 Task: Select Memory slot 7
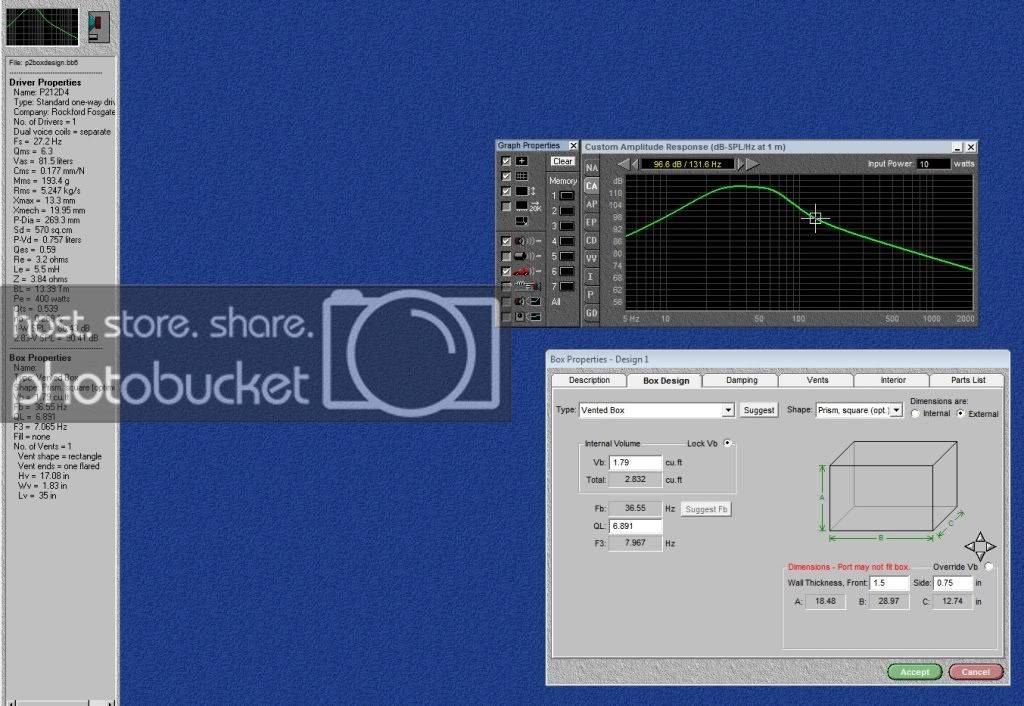[x=567, y=286]
